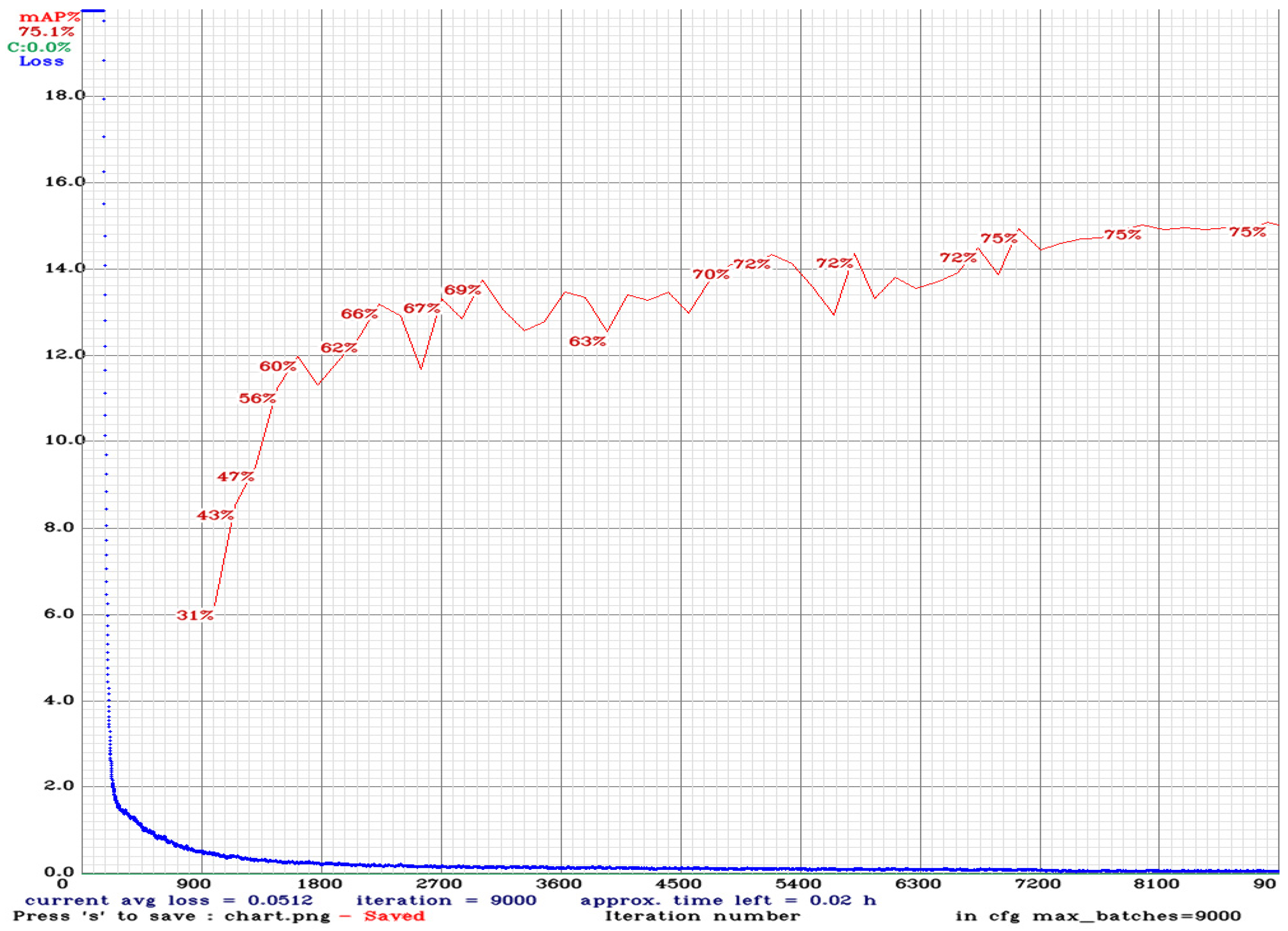Screen dimensions: 1288x931
Task: Click the 70% mAP data label
Action: point(711,274)
